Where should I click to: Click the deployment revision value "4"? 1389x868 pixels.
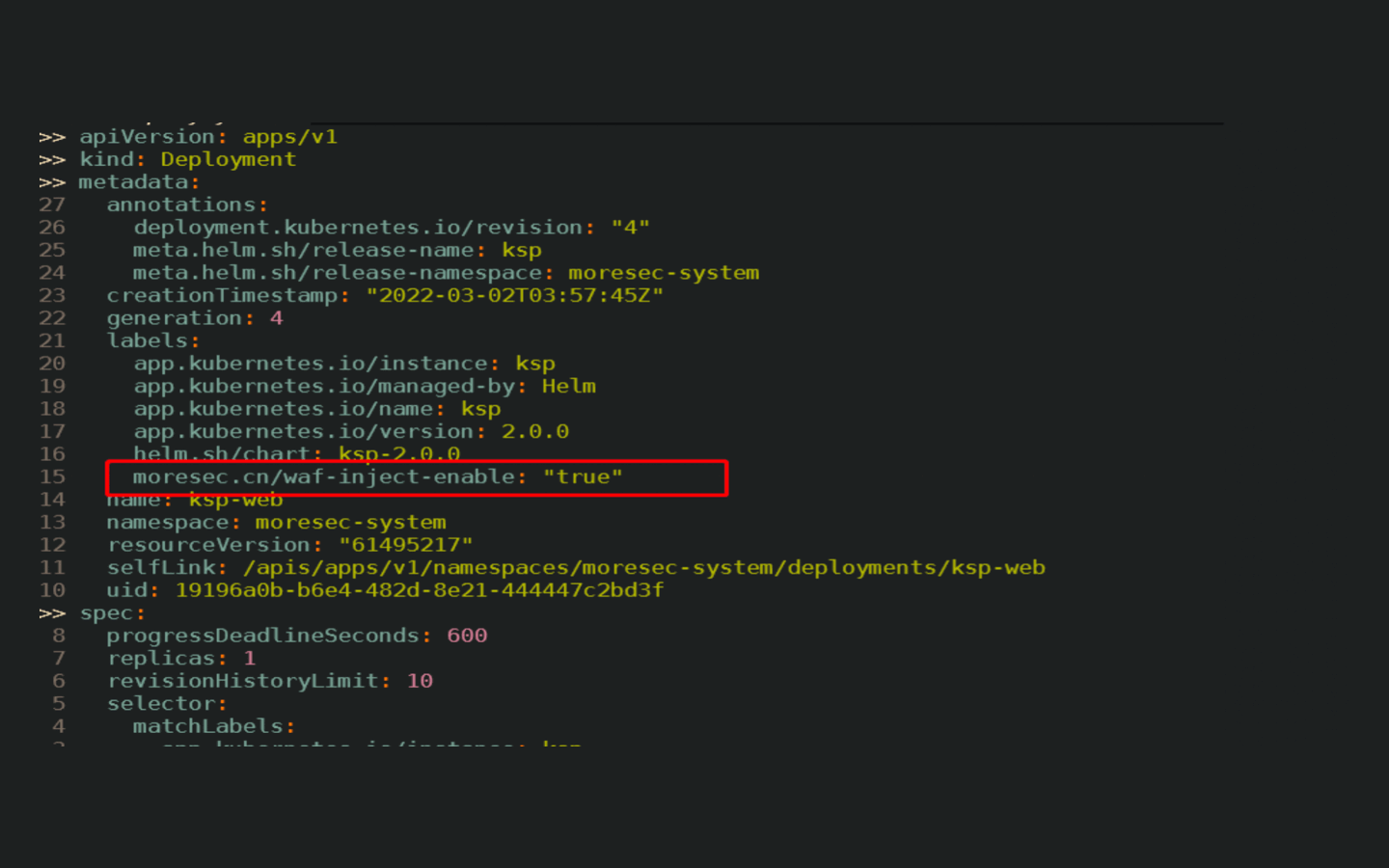pyautogui.click(x=630, y=228)
